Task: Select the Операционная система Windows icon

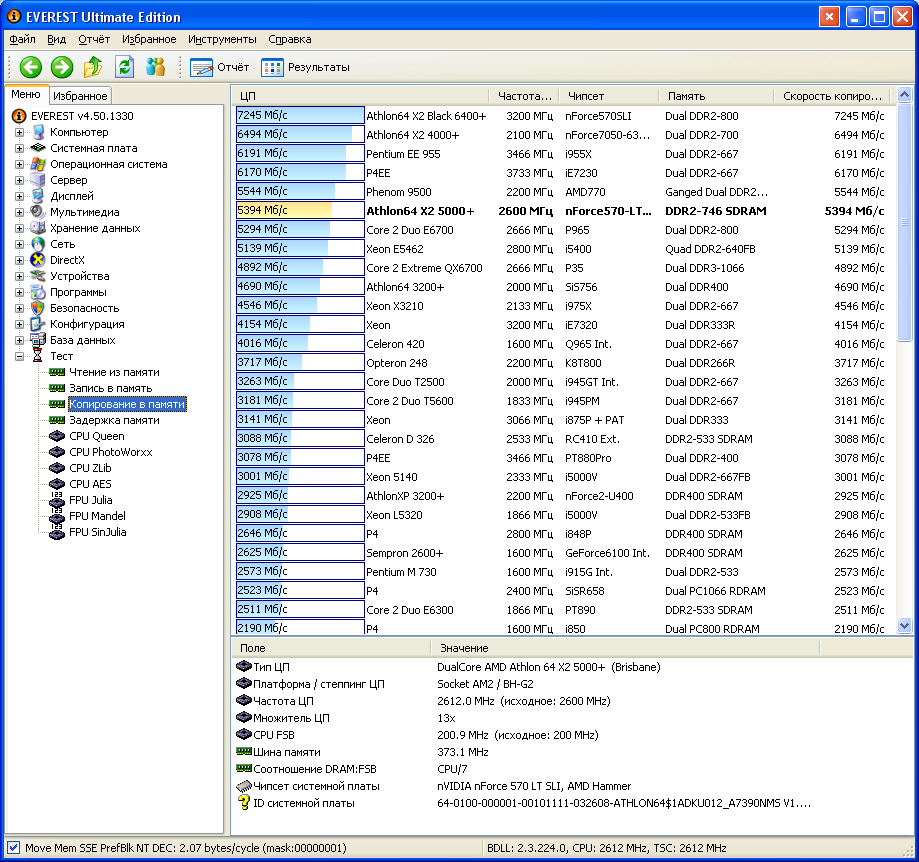Action: pyautogui.click(x=38, y=164)
